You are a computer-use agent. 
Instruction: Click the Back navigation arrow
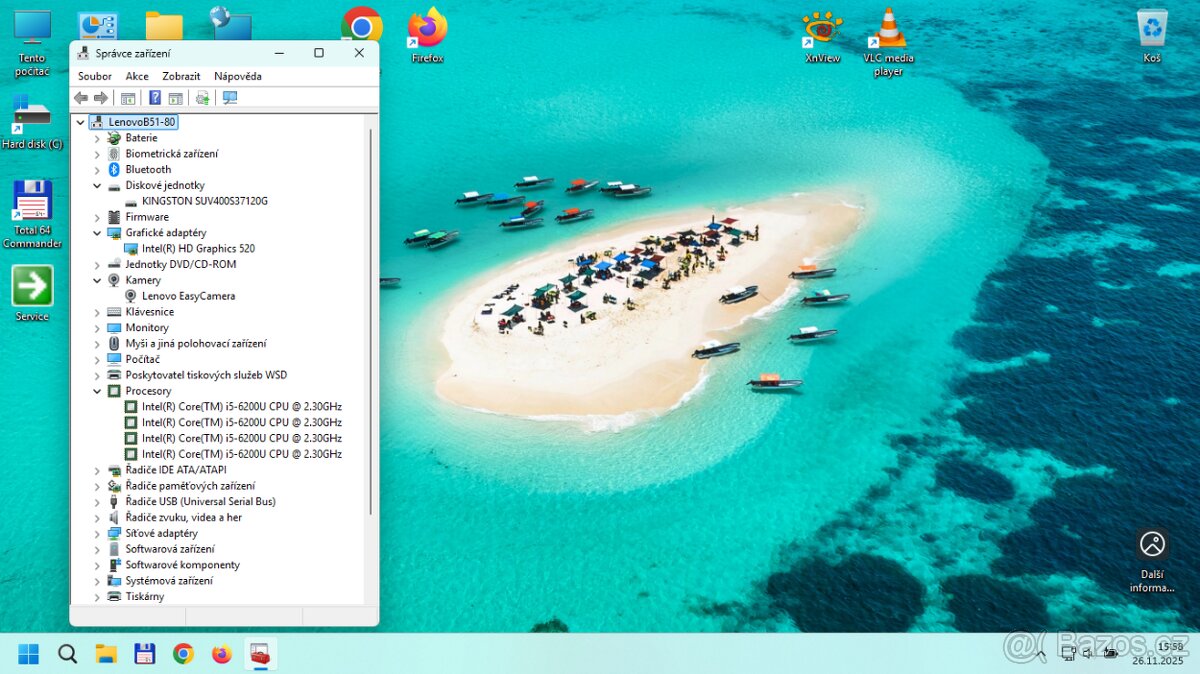point(81,97)
